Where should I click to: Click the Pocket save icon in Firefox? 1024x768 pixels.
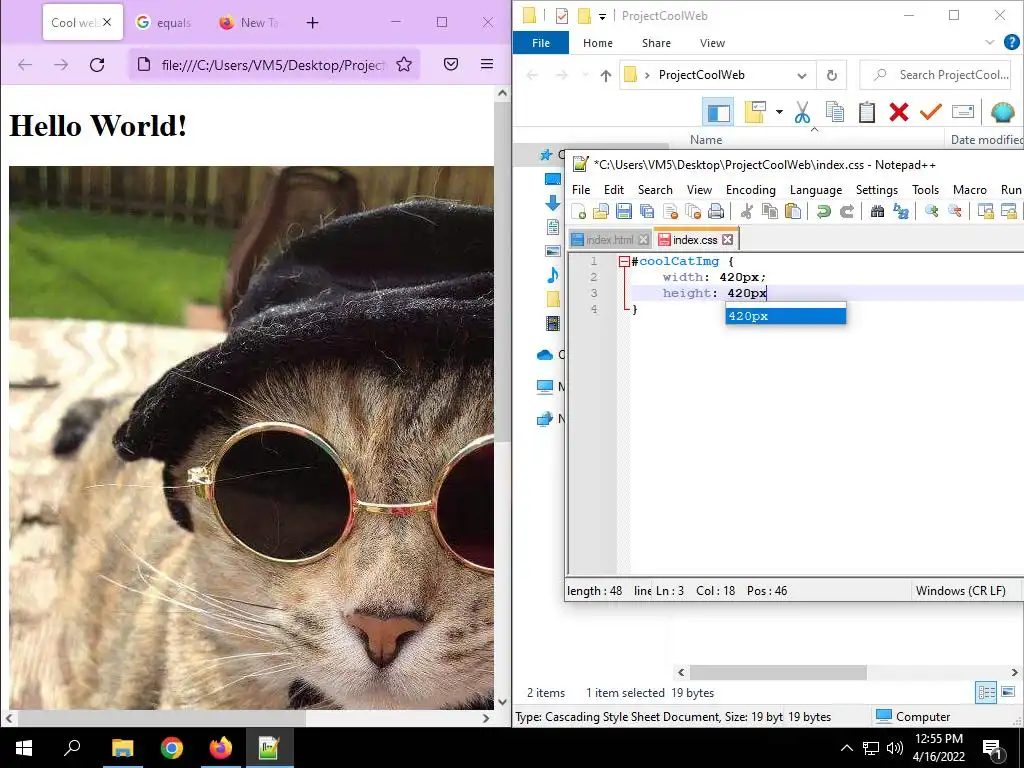point(451,64)
